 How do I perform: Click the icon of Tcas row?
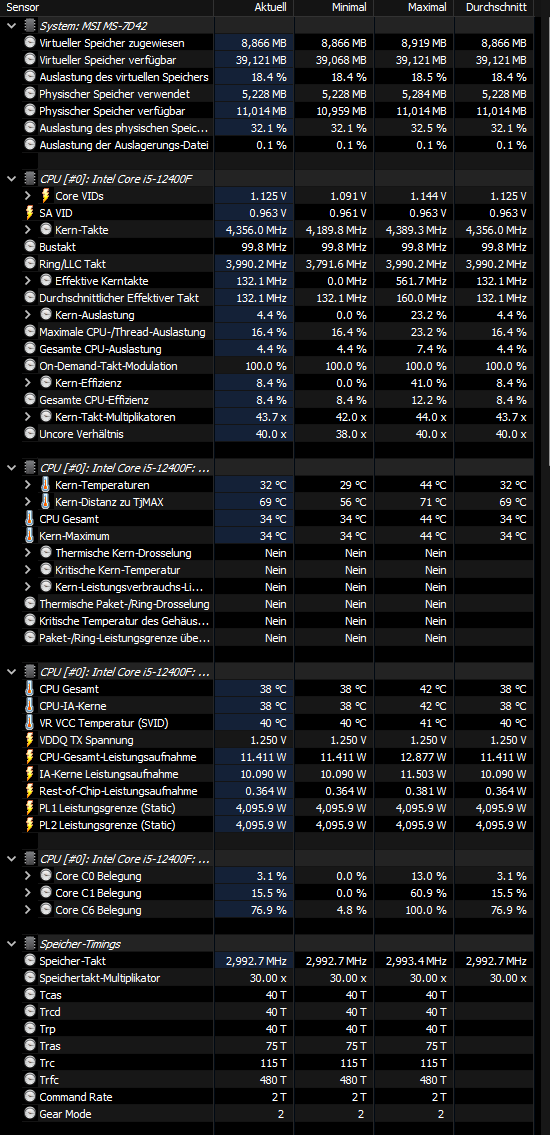coord(30,995)
